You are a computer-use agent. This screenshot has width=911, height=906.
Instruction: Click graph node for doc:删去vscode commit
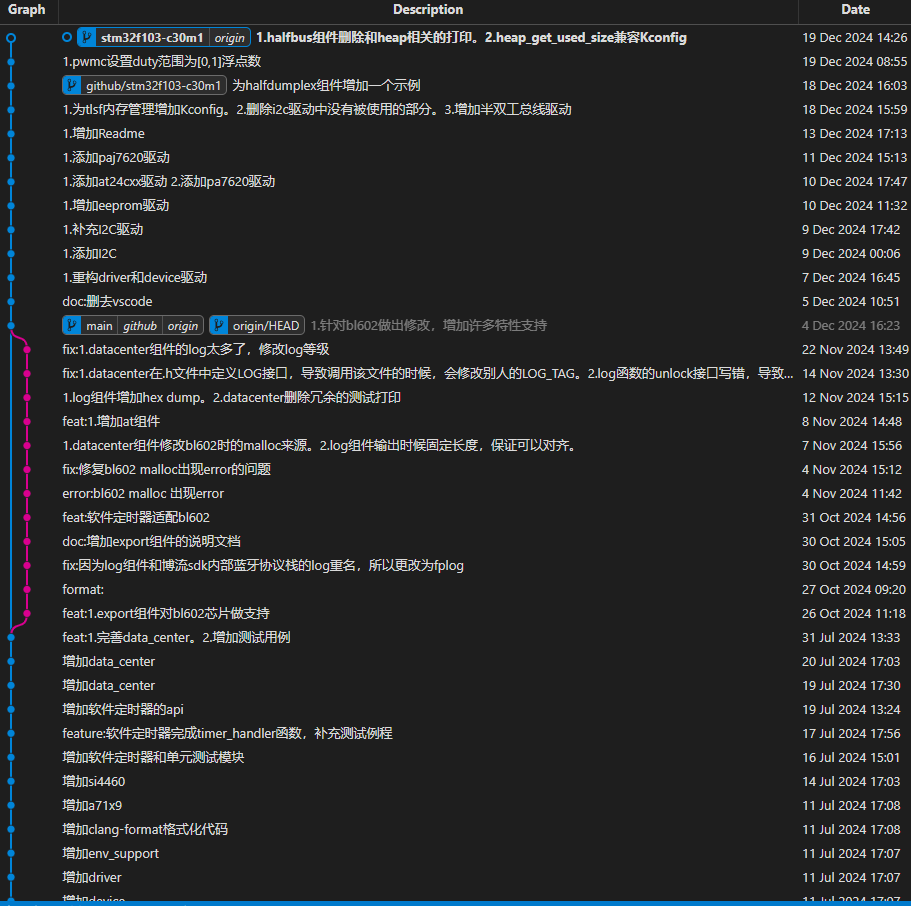pos(11,302)
